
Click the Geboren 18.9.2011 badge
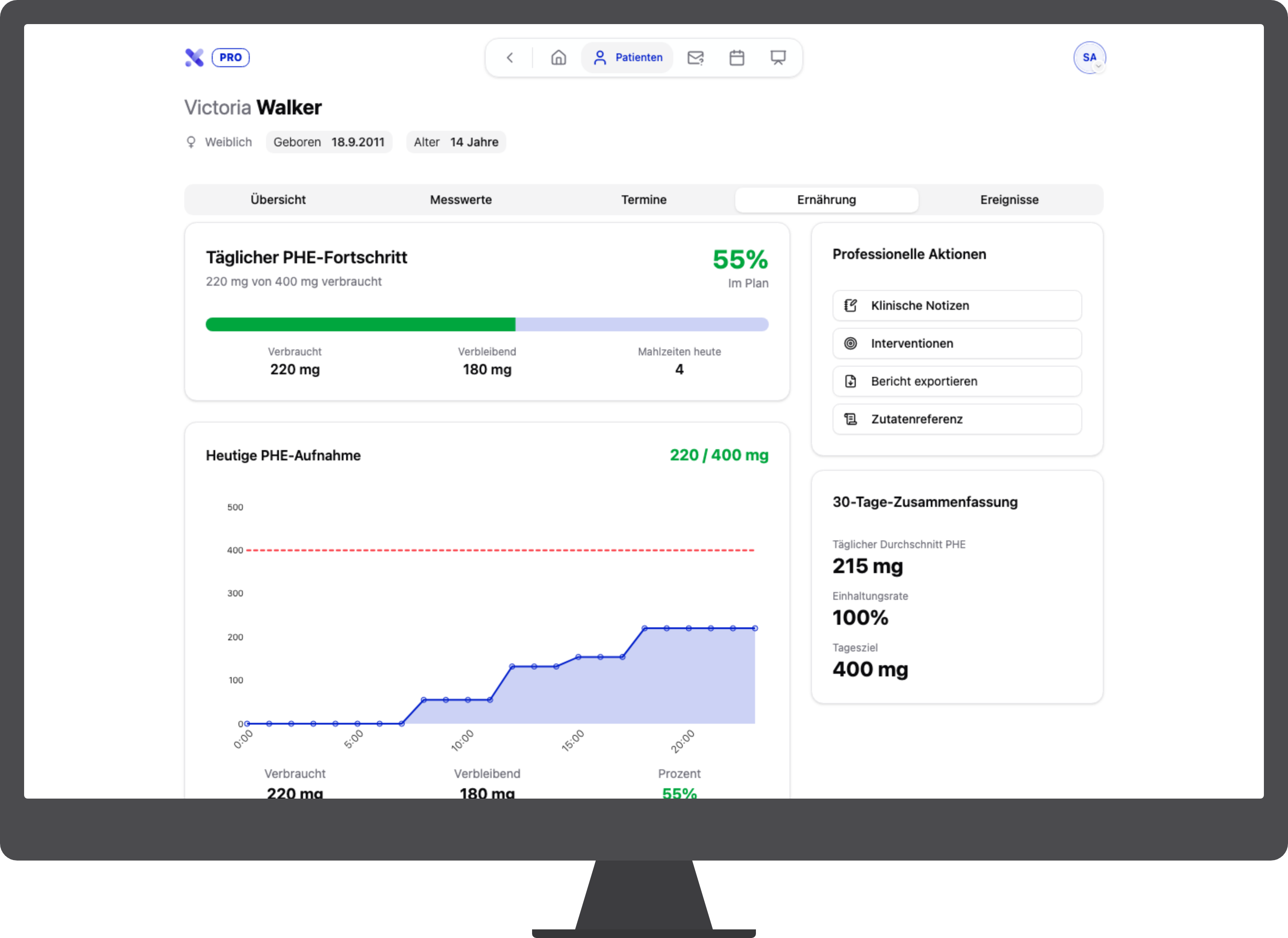tap(329, 142)
